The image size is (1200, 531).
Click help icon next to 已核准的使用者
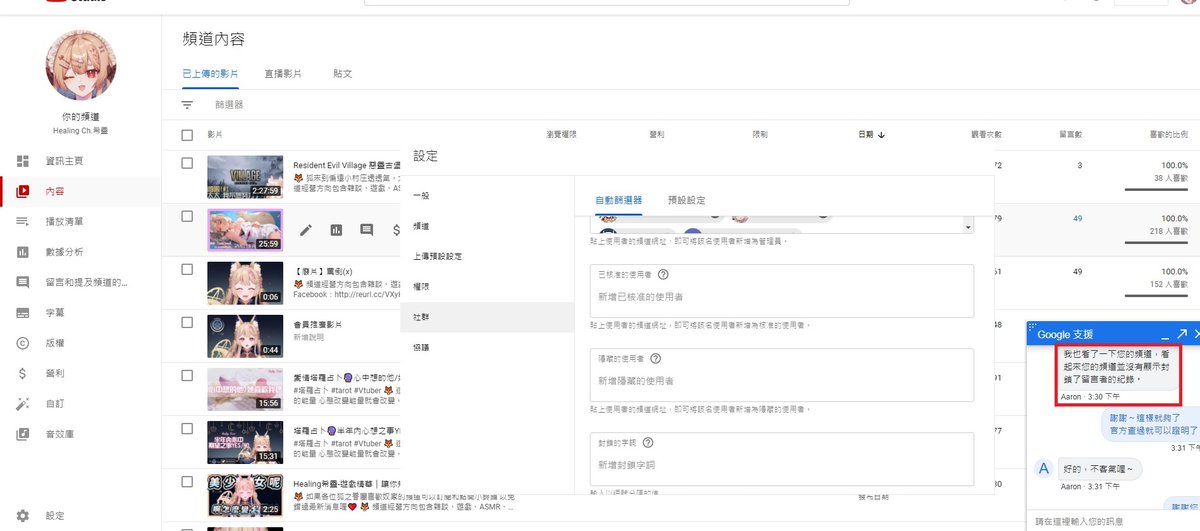pyautogui.click(x=663, y=274)
